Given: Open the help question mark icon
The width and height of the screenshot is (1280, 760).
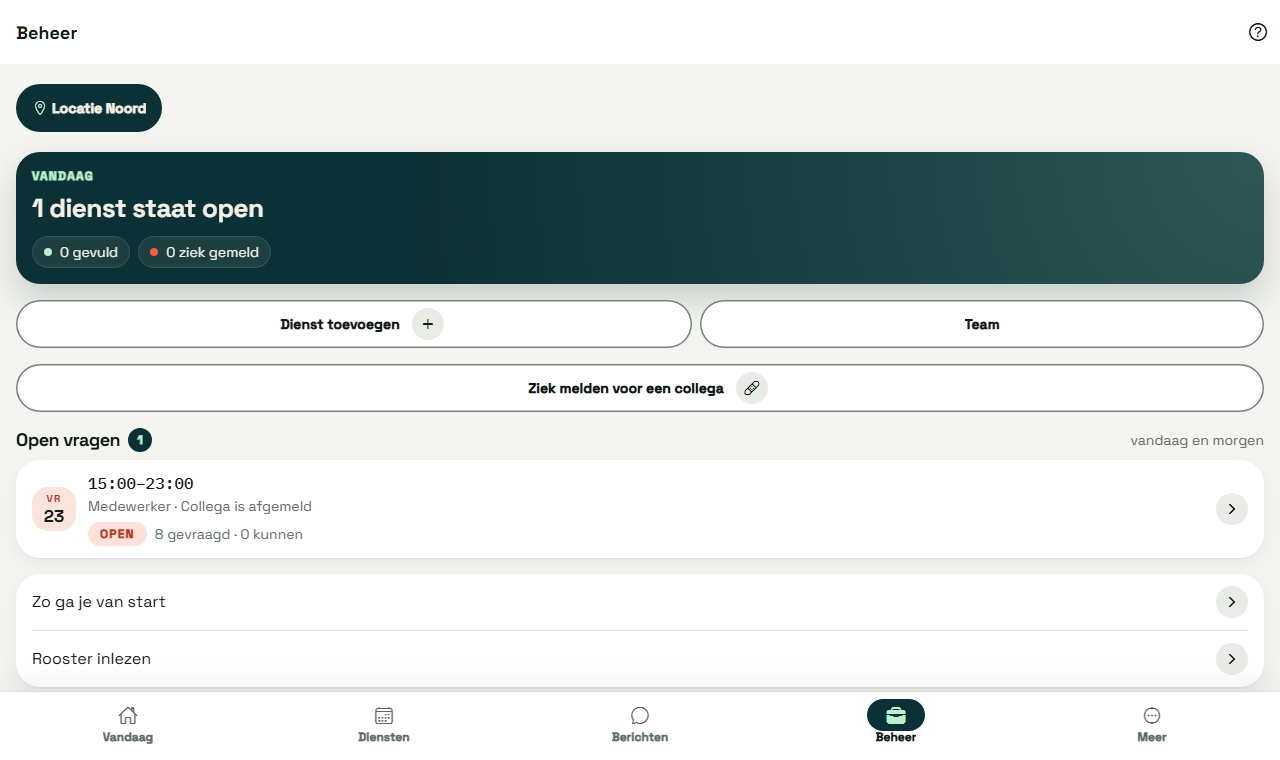Looking at the screenshot, I should click(x=1258, y=32).
